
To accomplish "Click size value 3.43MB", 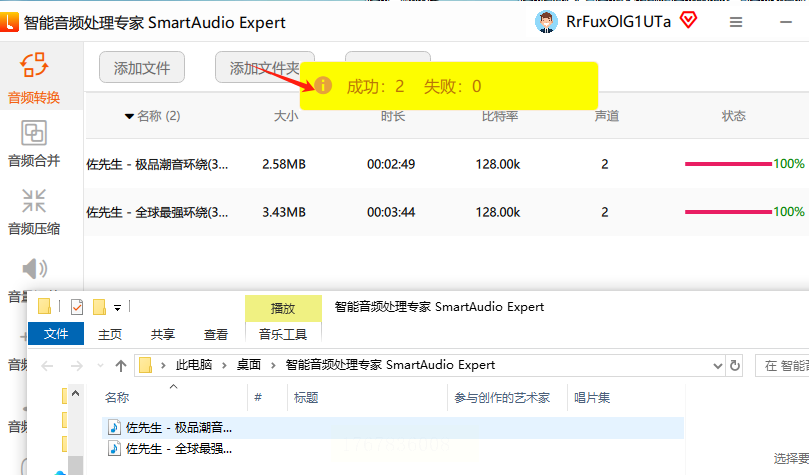I will [284, 212].
